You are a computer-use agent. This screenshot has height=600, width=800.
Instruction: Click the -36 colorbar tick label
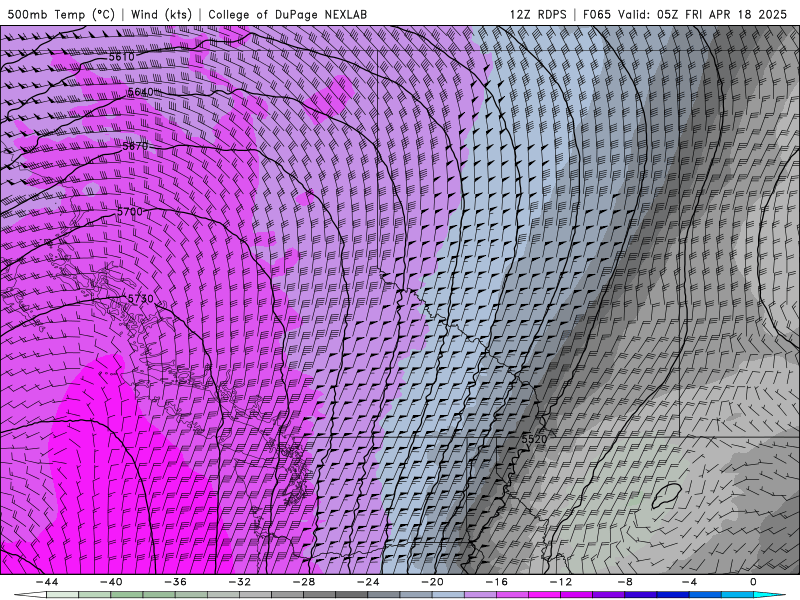[x=176, y=582]
